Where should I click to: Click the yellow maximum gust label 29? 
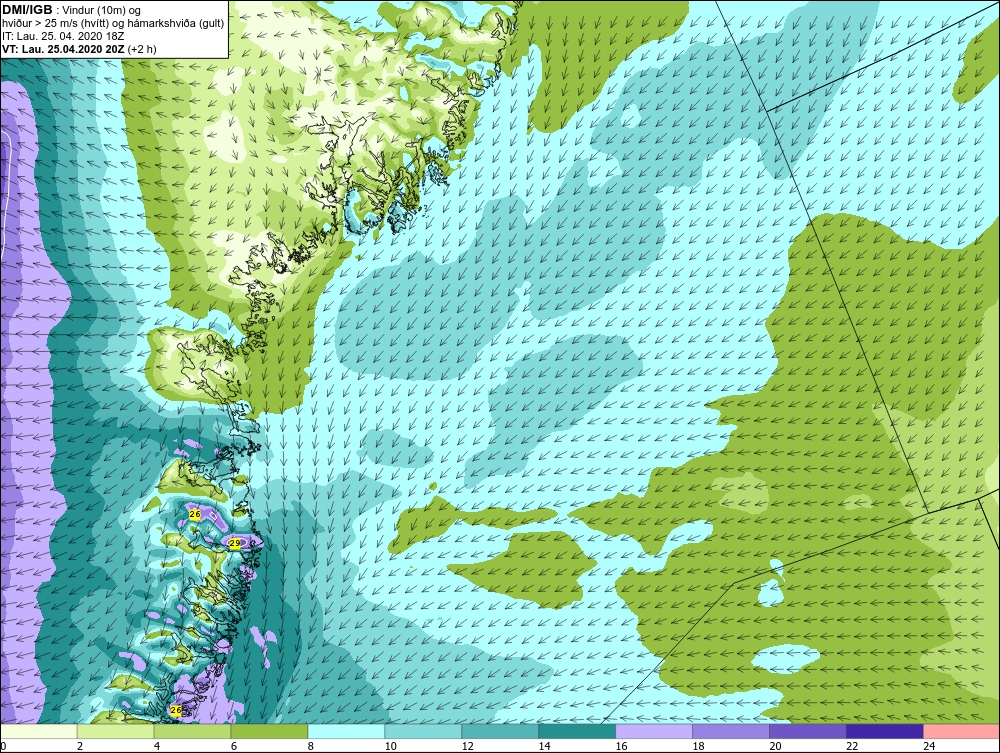[x=235, y=543]
